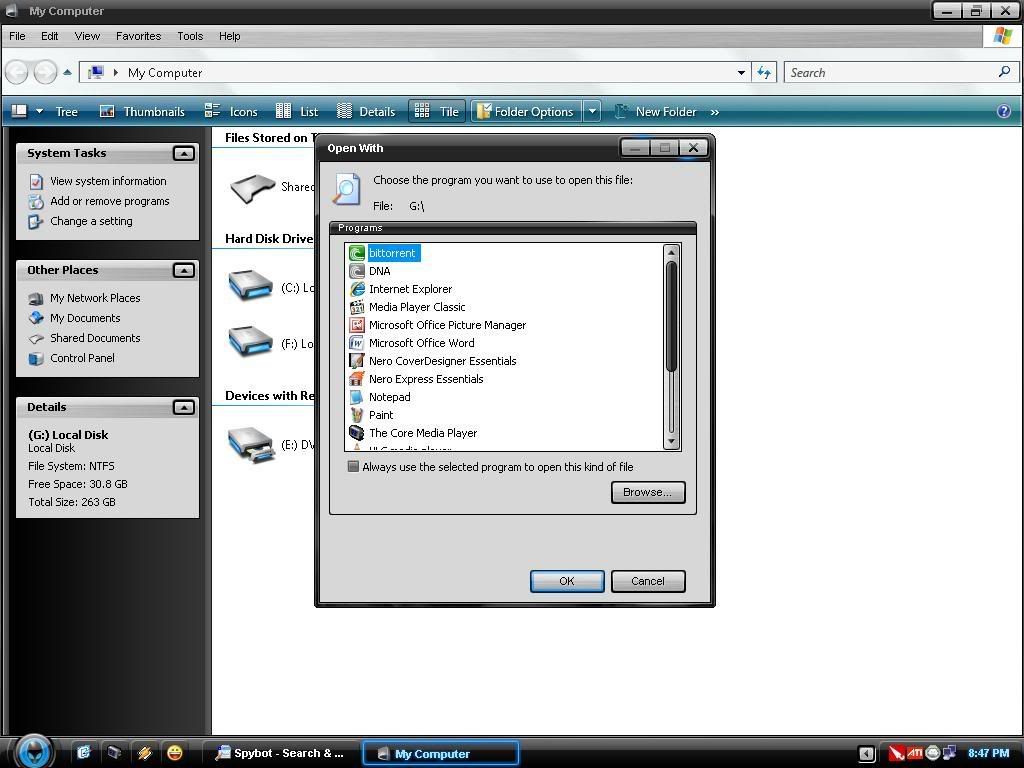Click the (C:) hard disk drive icon

pos(251,285)
